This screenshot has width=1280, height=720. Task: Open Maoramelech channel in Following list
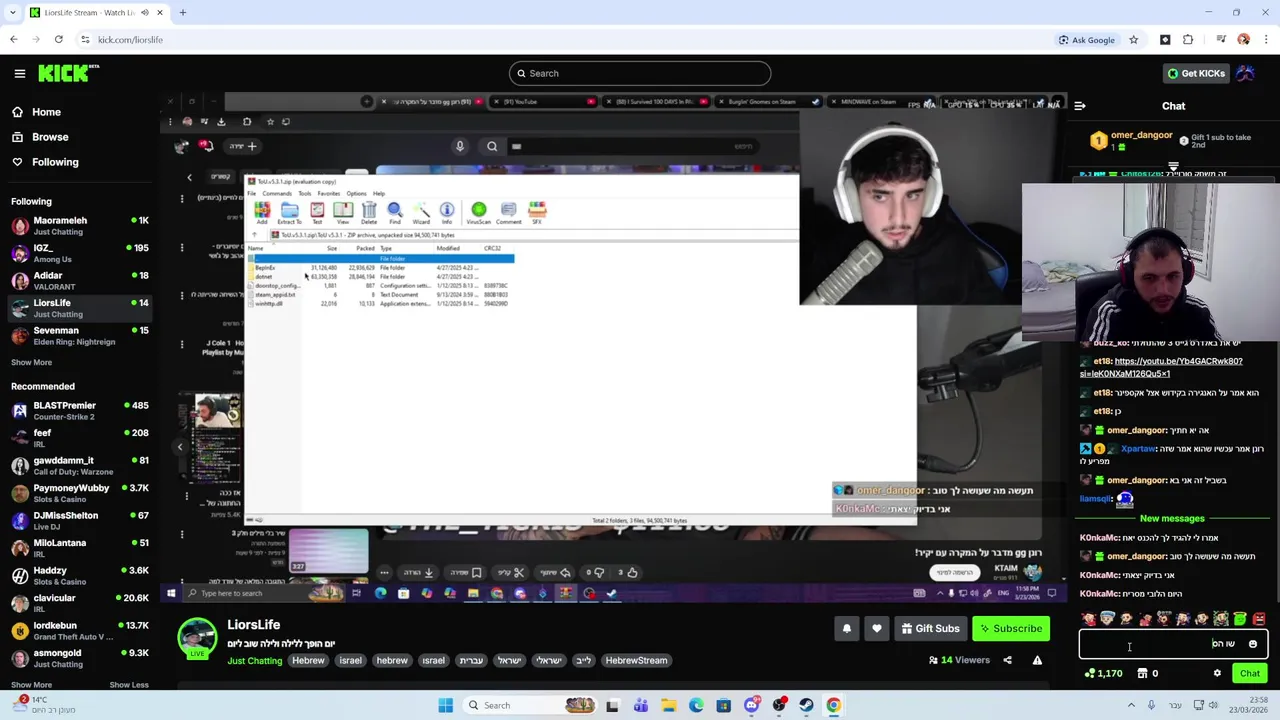click(x=80, y=225)
